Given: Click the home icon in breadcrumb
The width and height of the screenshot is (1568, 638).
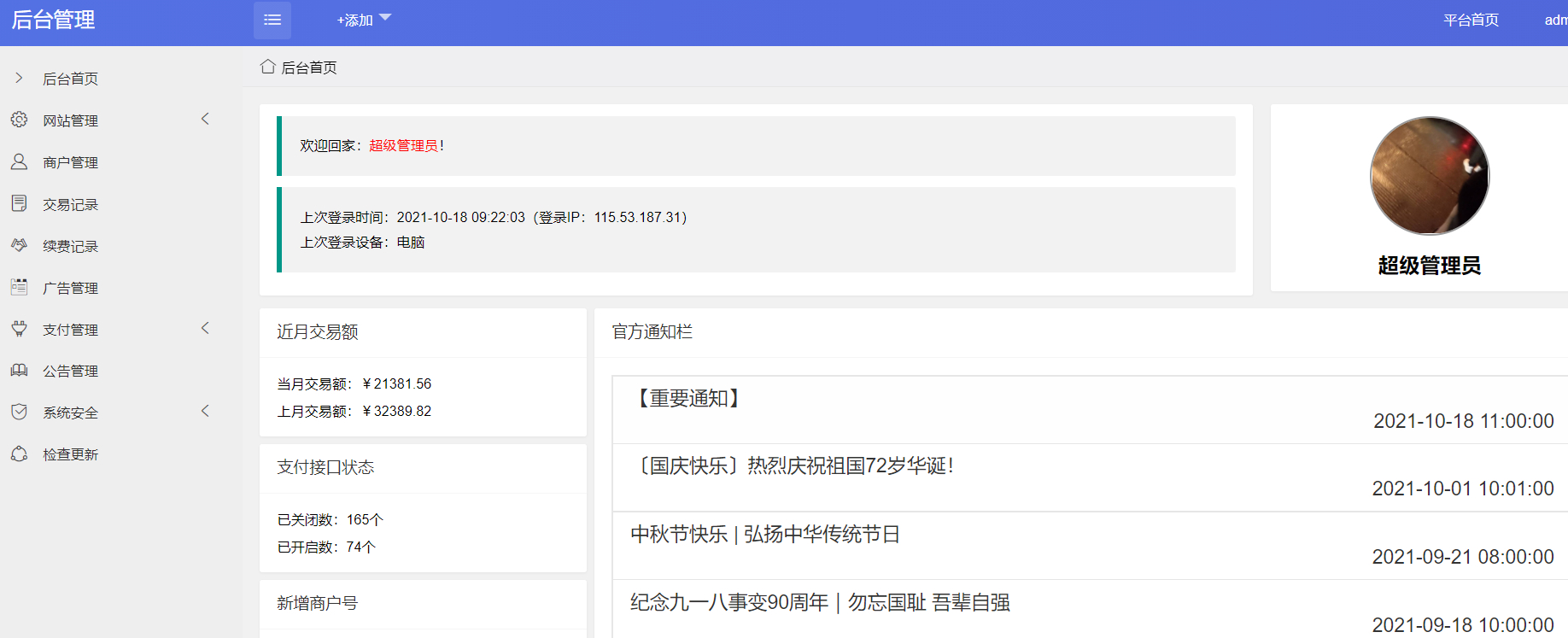Looking at the screenshot, I should tap(268, 67).
